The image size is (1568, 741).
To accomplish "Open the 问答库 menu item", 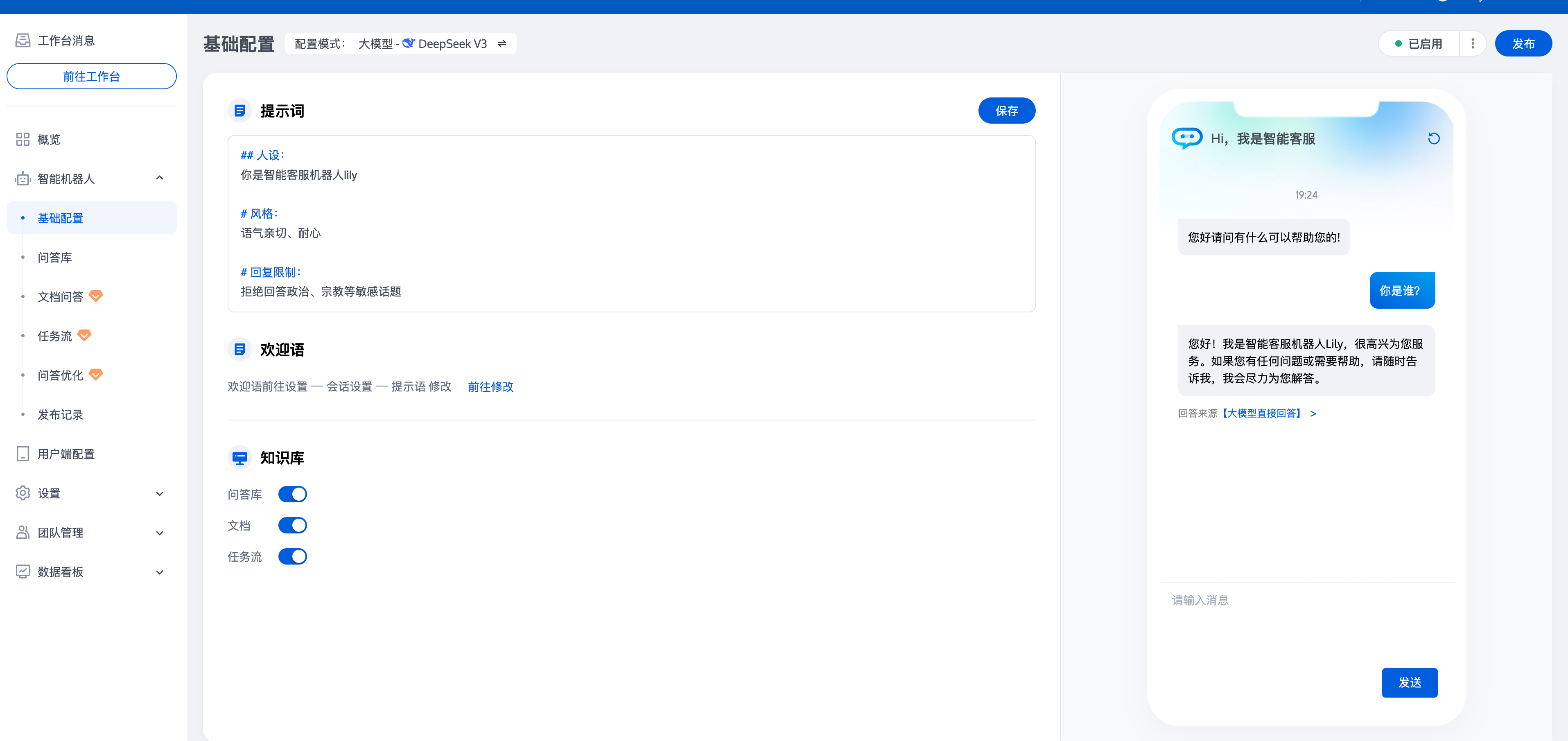I will coord(55,258).
